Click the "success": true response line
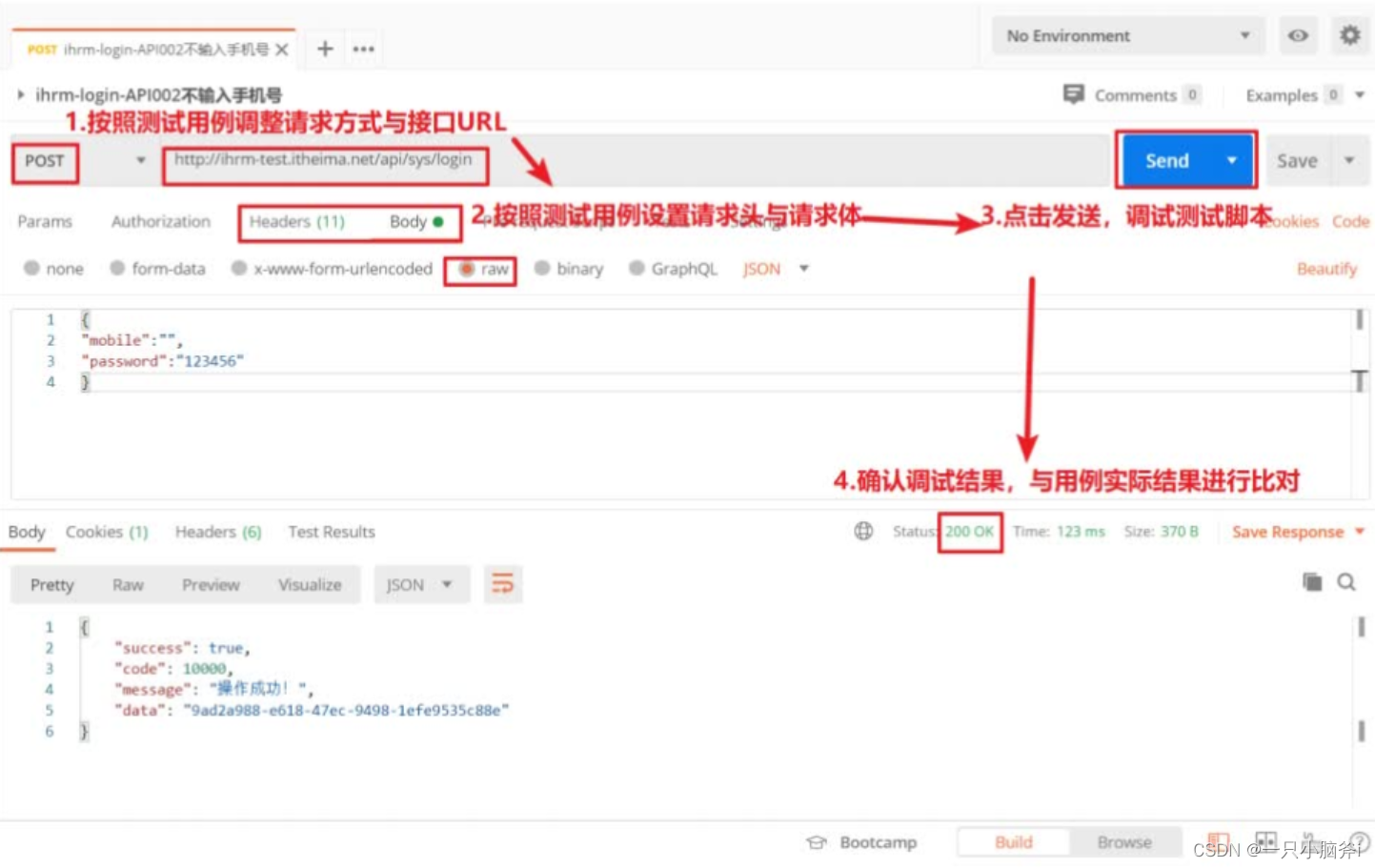Image resolution: width=1375 pixels, height=868 pixels. (182, 648)
